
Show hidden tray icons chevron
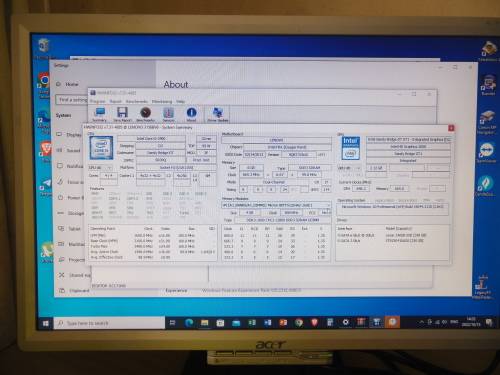click(x=421, y=322)
